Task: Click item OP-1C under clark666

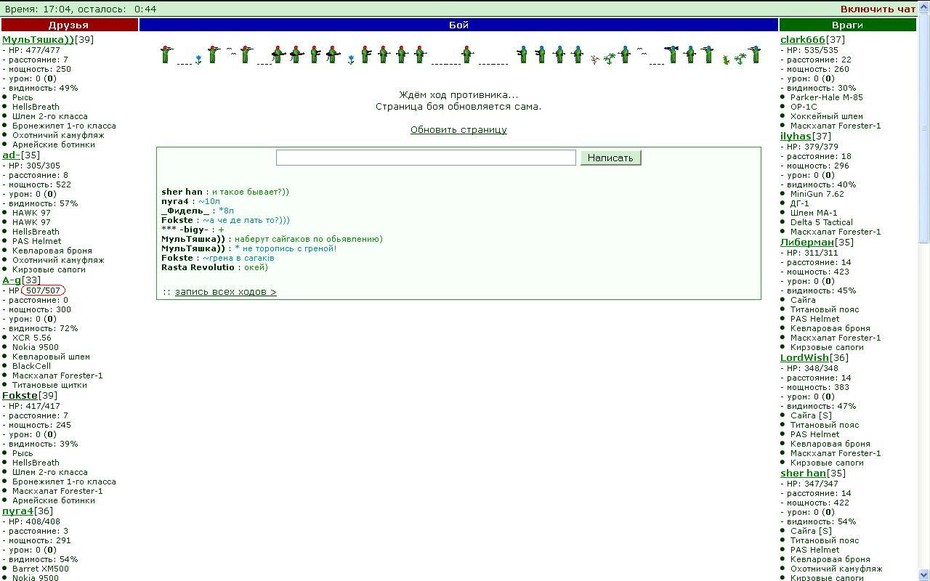Action: click(803, 107)
